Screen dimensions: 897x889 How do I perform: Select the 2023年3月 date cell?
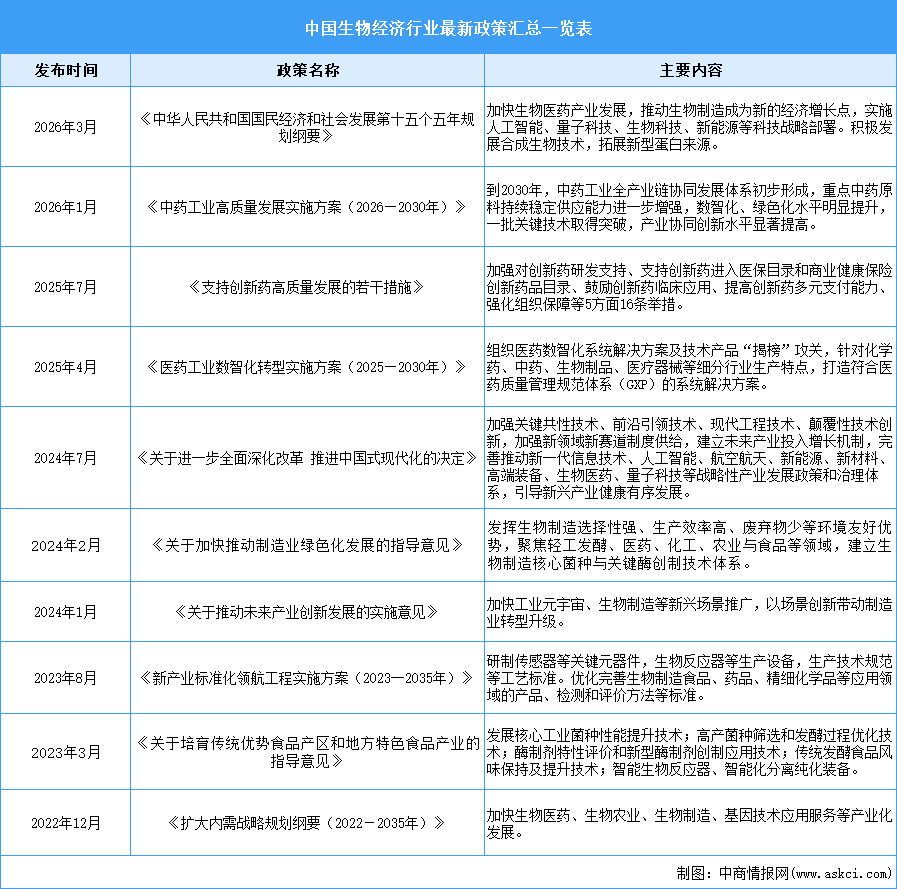[x=66, y=751]
